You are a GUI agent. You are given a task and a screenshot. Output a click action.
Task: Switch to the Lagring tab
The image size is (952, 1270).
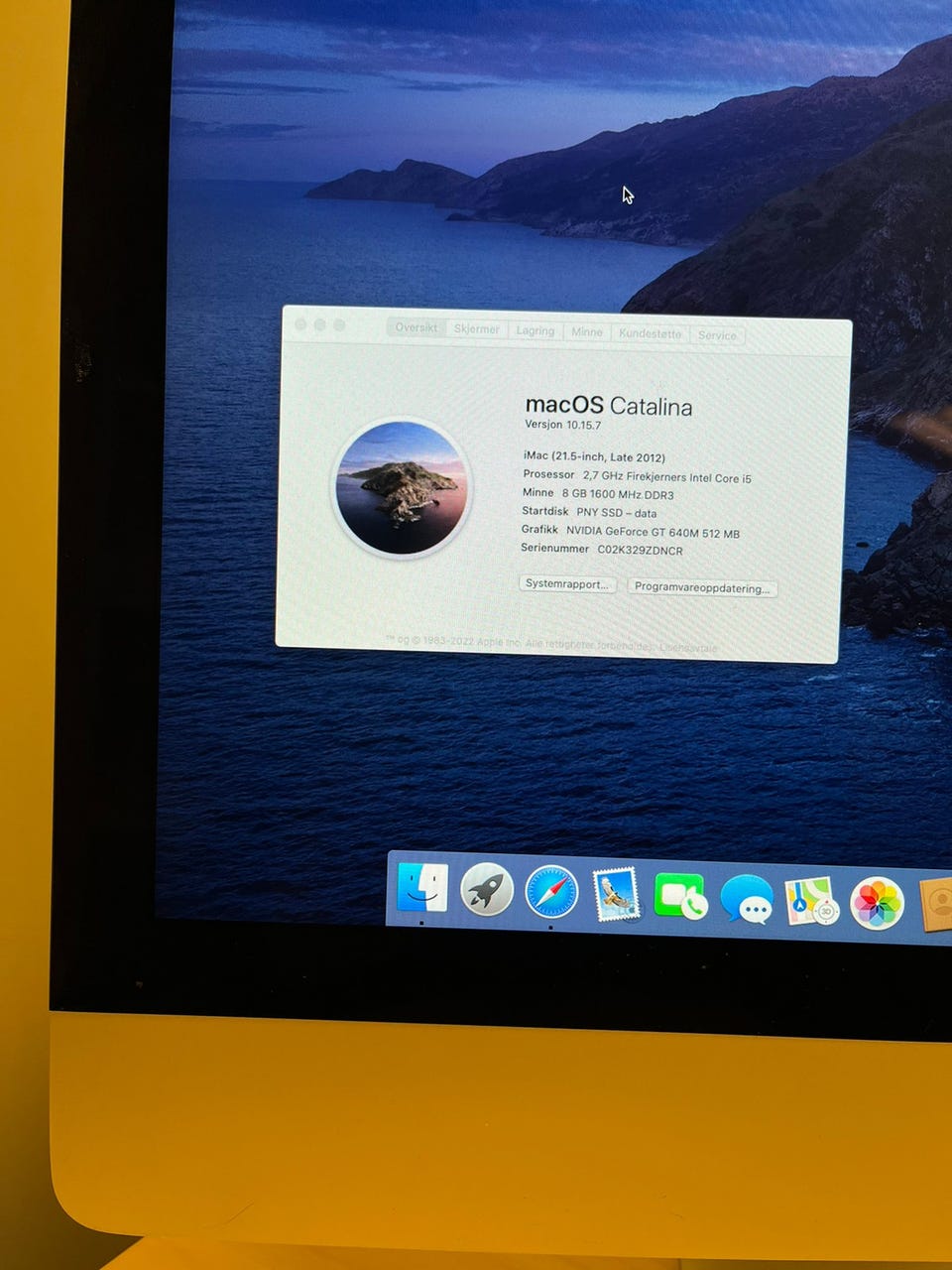tap(535, 331)
